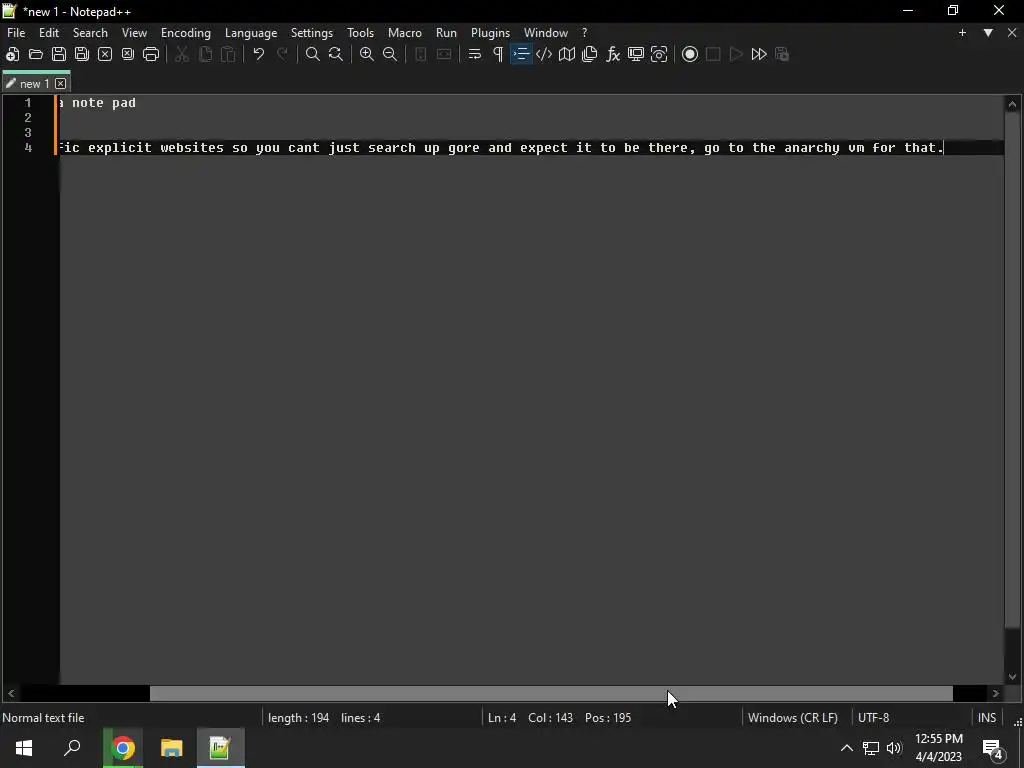
Task: Click the Print toolbar icon
Action: (151, 54)
